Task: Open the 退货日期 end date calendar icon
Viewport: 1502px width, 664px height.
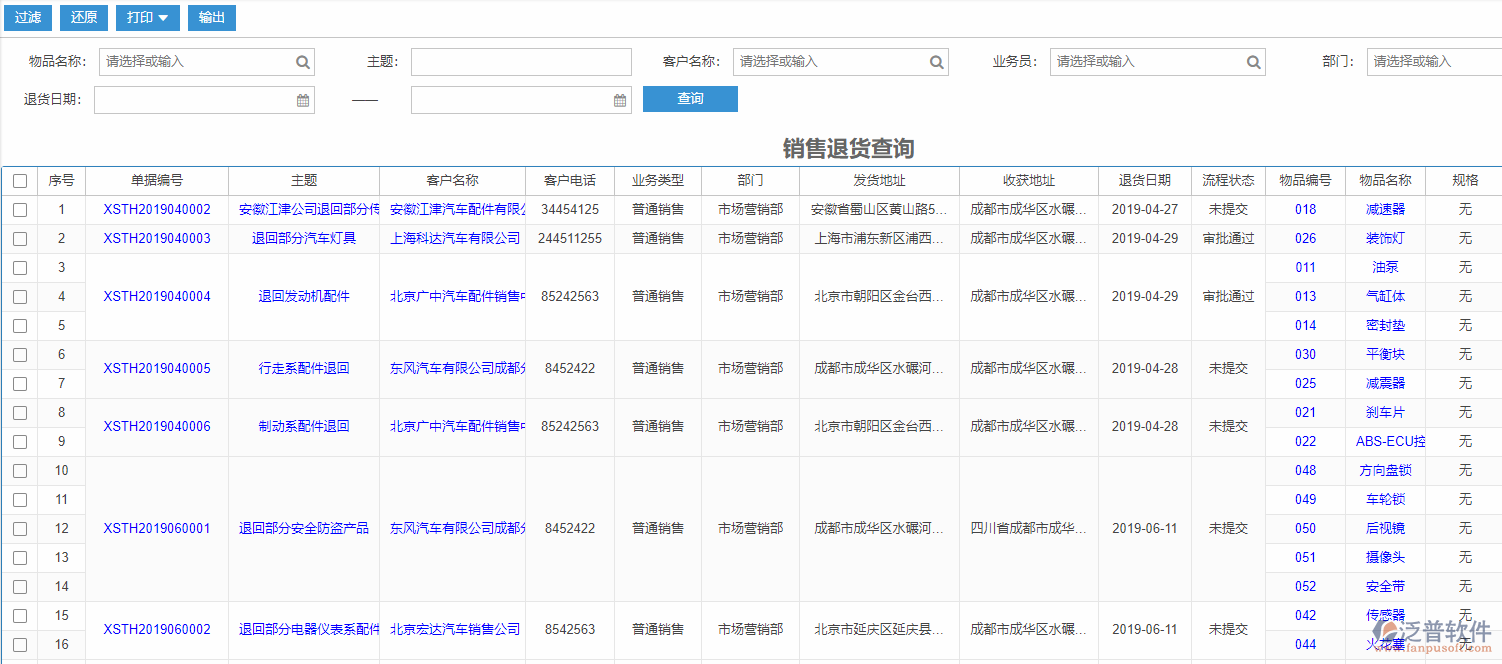Action: click(618, 99)
